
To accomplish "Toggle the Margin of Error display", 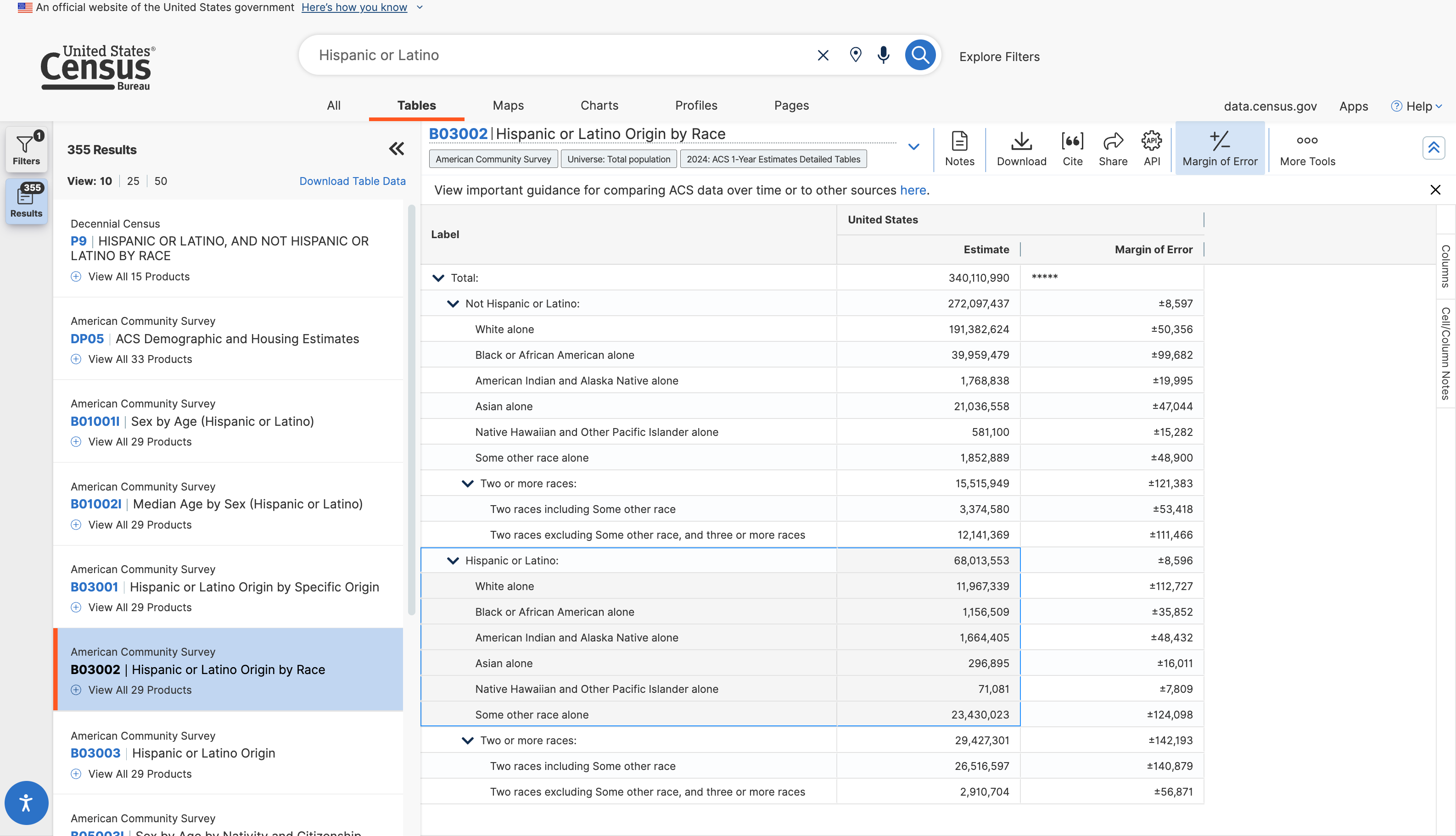I will (1219, 148).
